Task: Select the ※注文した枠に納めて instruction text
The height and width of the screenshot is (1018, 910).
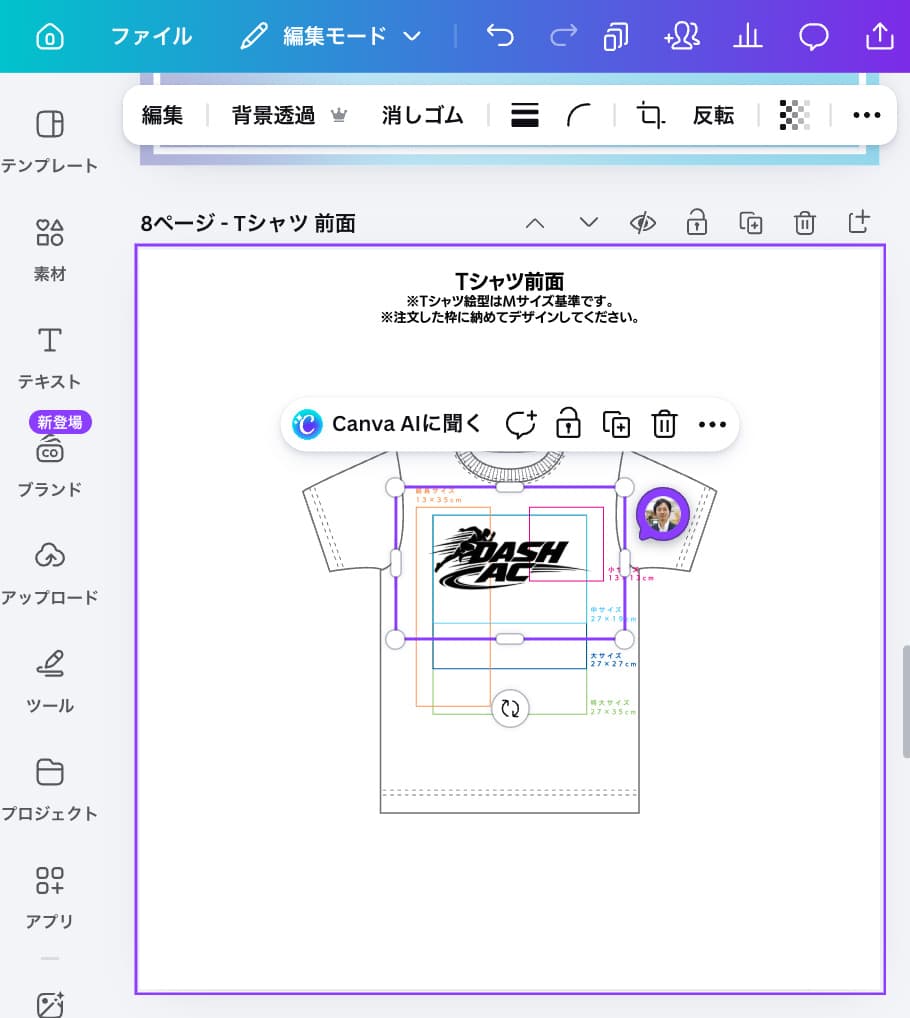Action: (510, 317)
